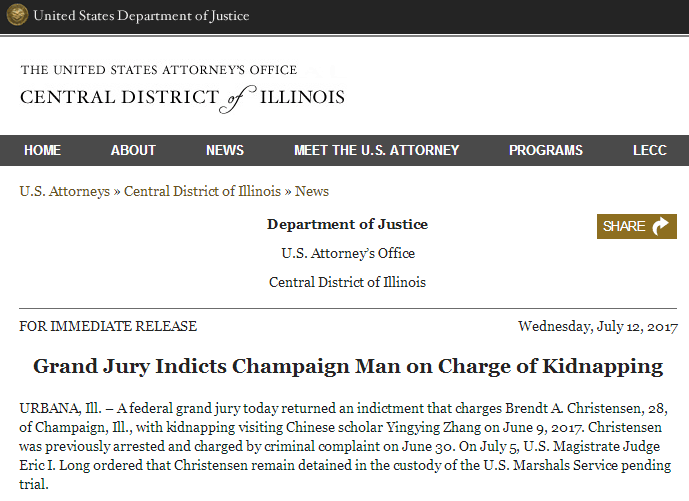Viewport: 689px width, 501px height.
Task: Click the Wednesday, July 12, 2017 date
Action: [598, 326]
